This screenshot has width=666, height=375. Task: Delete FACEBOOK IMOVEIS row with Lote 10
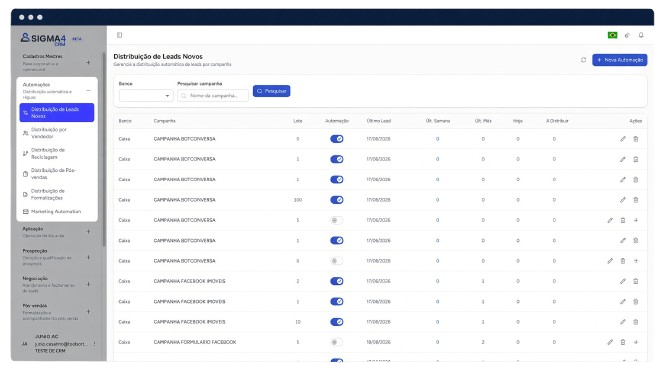tap(635, 322)
